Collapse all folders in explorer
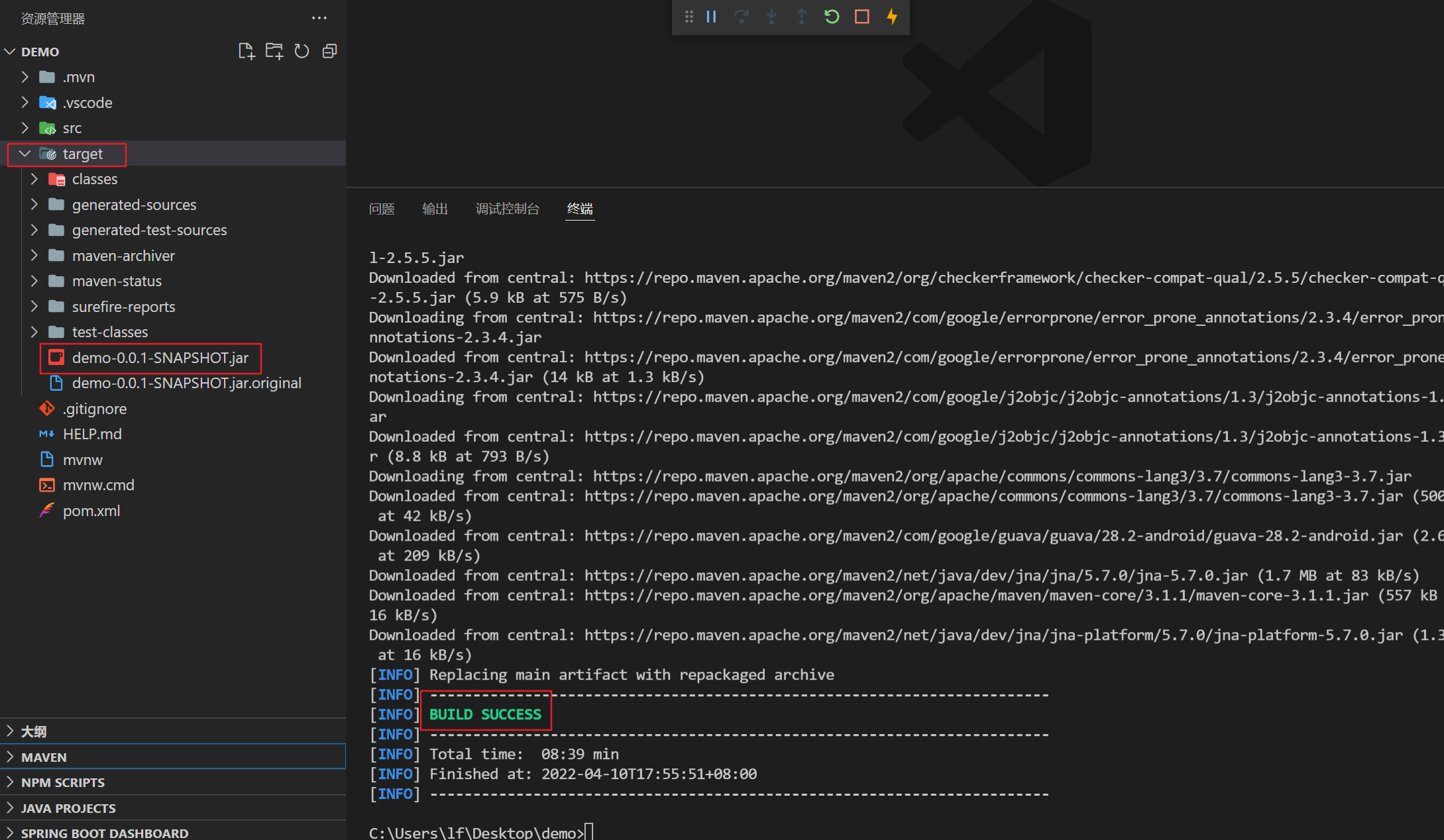This screenshot has width=1444, height=840. pyautogui.click(x=329, y=51)
